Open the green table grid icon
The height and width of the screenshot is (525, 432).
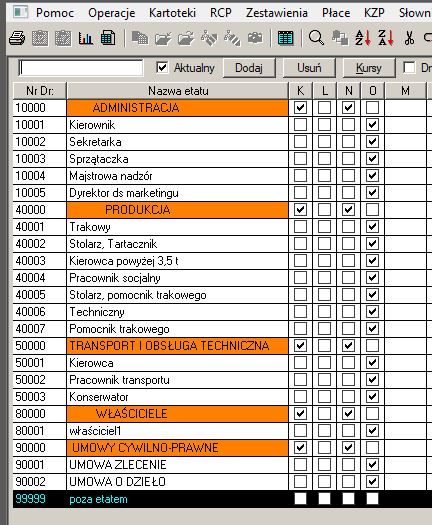tap(285, 38)
